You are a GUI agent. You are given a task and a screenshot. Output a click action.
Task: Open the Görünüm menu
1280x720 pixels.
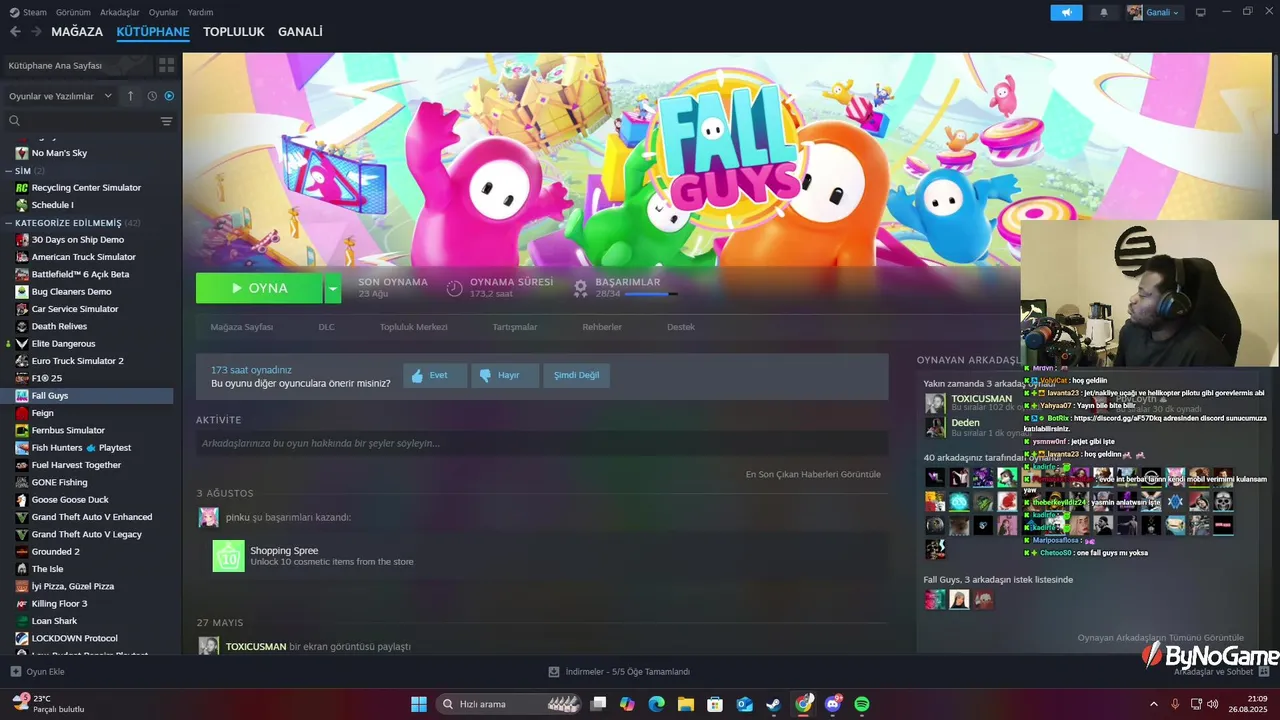tap(73, 12)
